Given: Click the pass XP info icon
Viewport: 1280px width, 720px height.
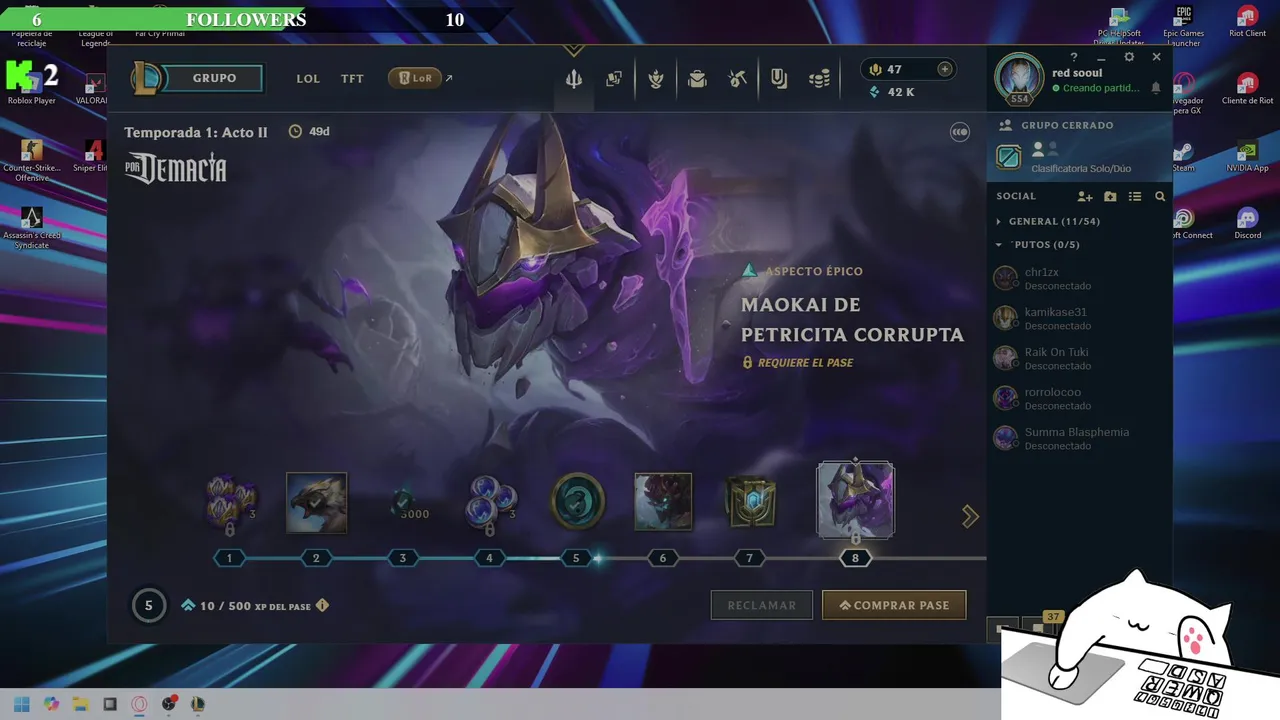Looking at the screenshot, I should tap(322, 605).
